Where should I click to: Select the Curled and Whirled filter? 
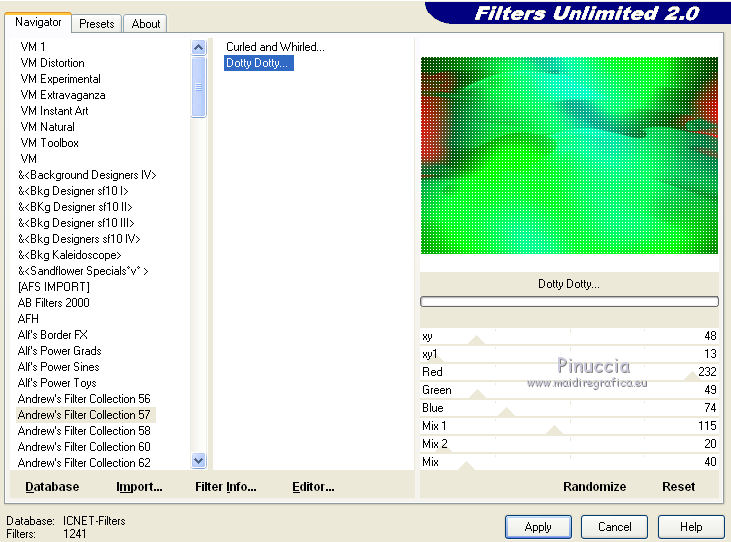tap(275, 47)
